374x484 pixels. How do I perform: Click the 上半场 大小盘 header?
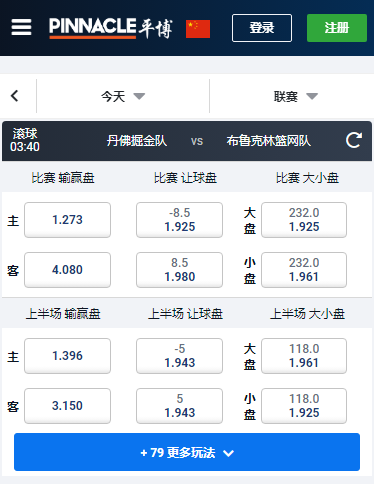[307, 314]
